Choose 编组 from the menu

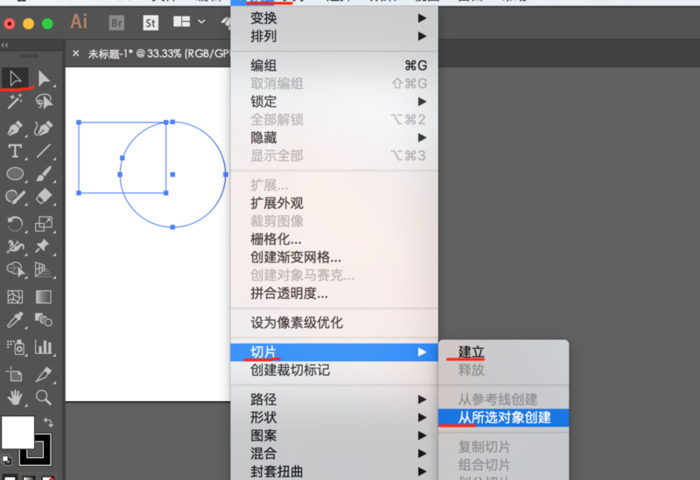click(334, 66)
